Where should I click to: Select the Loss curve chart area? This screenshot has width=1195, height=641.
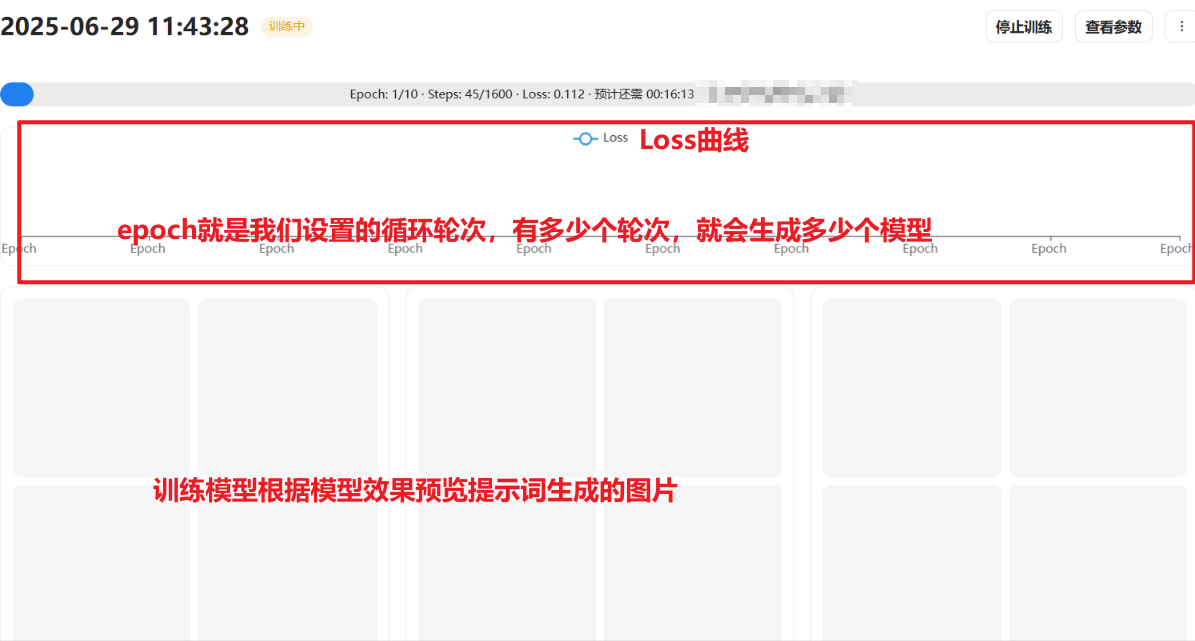(x=597, y=195)
